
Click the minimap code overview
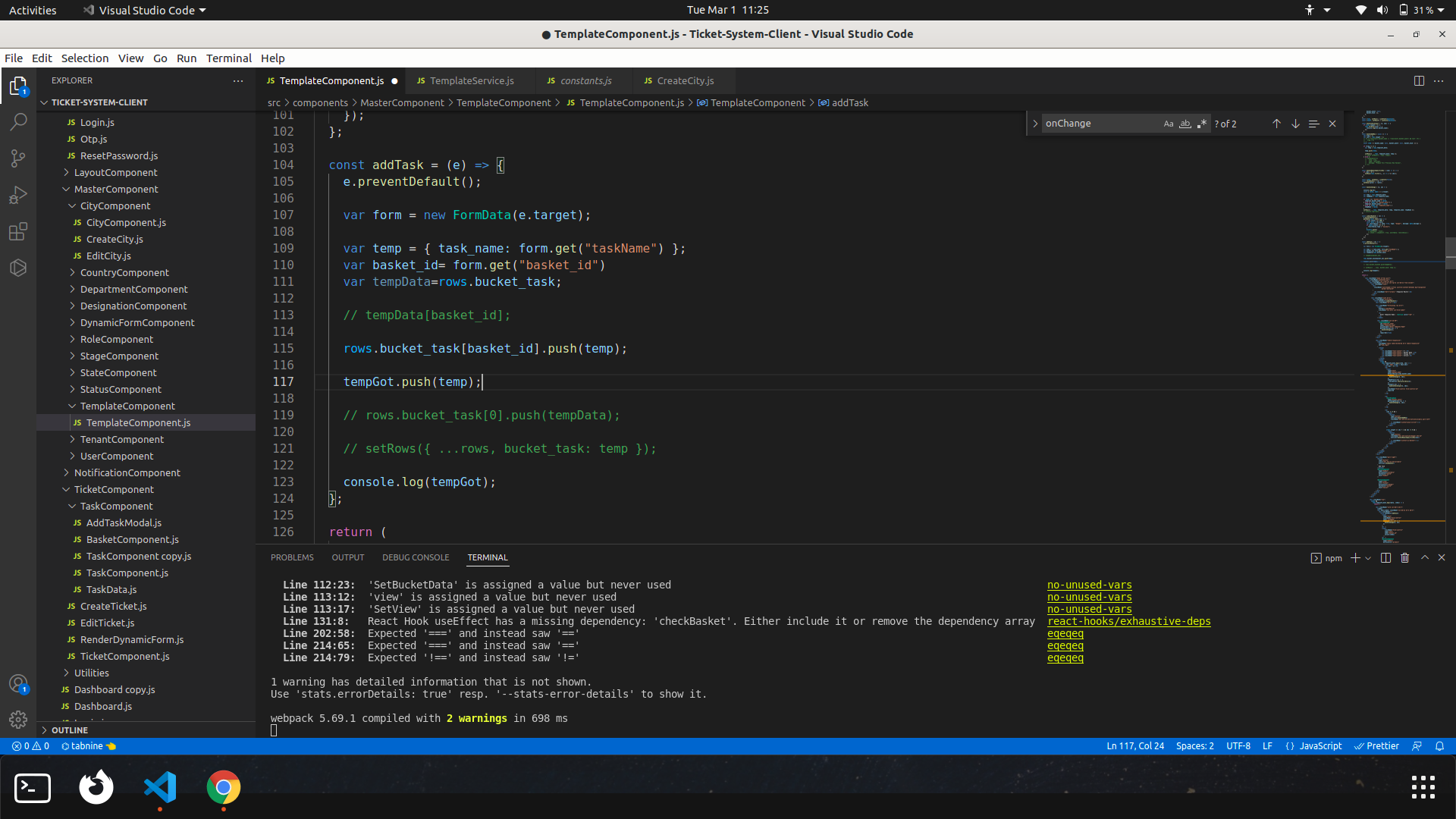point(1401,326)
